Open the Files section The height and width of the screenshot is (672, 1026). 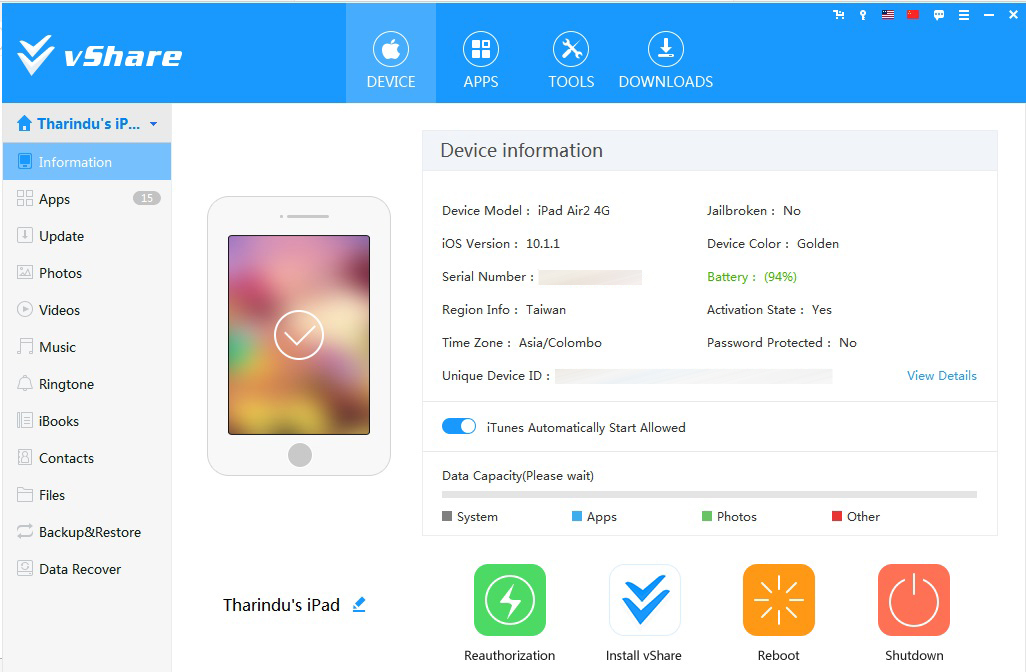(87, 495)
